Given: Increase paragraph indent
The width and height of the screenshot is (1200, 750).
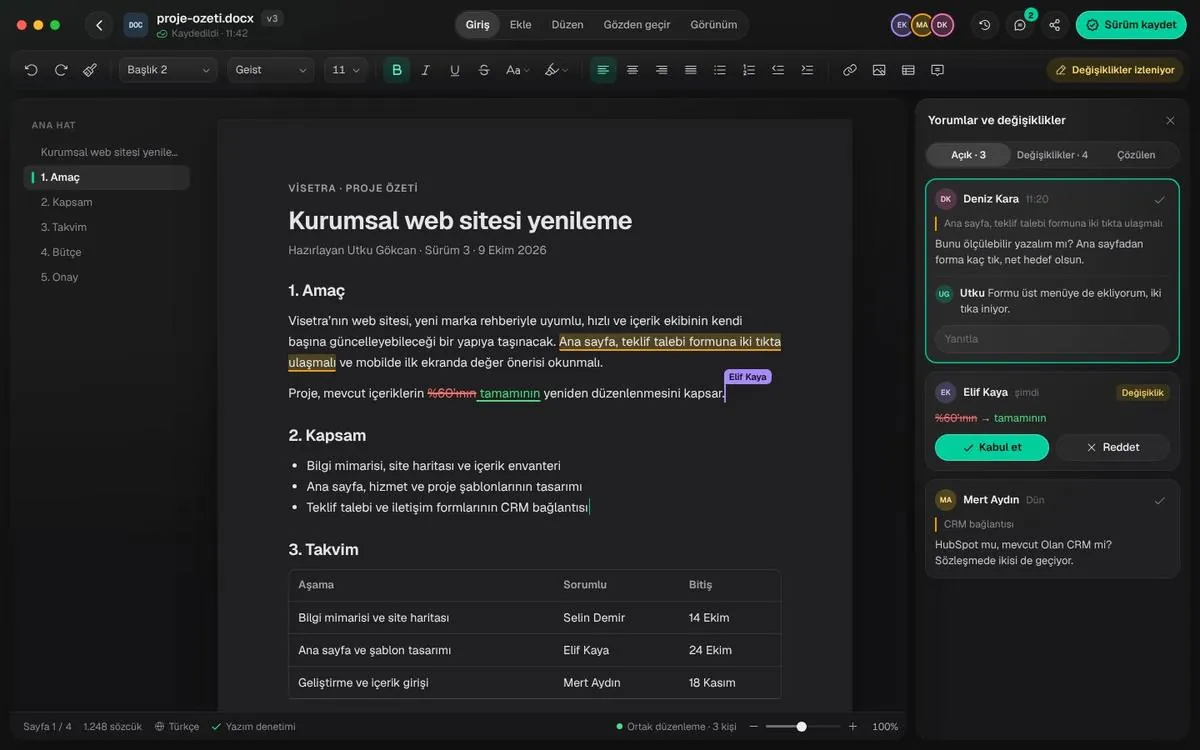Looking at the screenshot, I should click(x=807, y=70).
